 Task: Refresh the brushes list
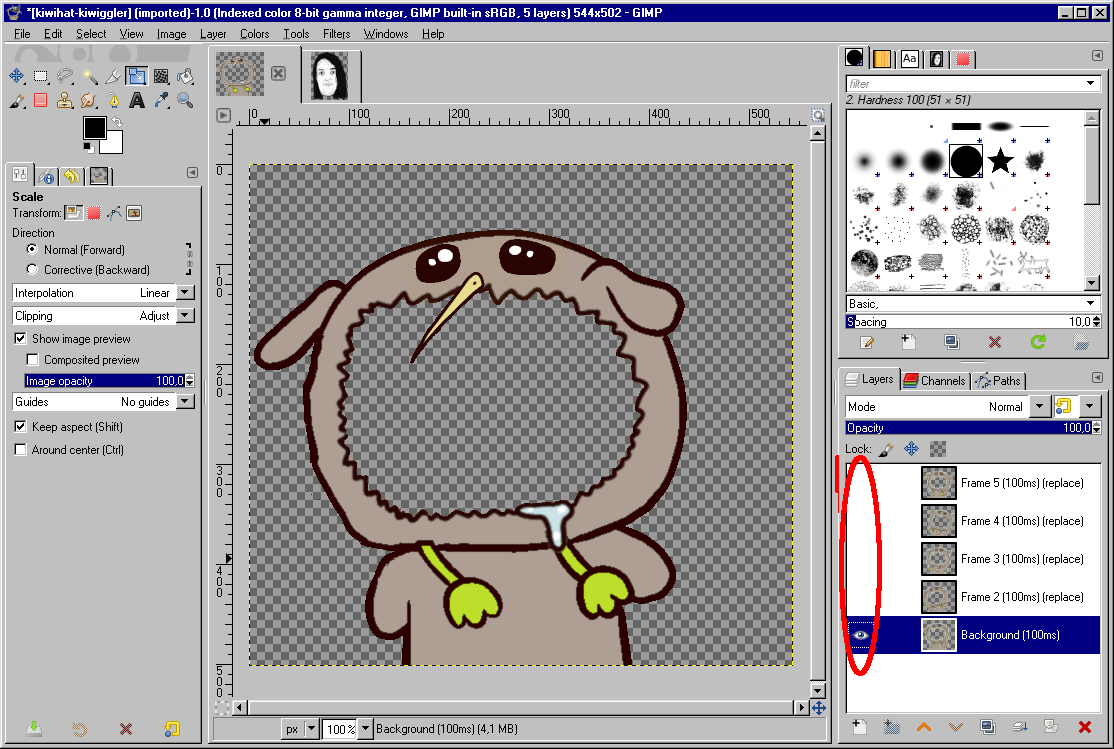[x=1038, y=343]
